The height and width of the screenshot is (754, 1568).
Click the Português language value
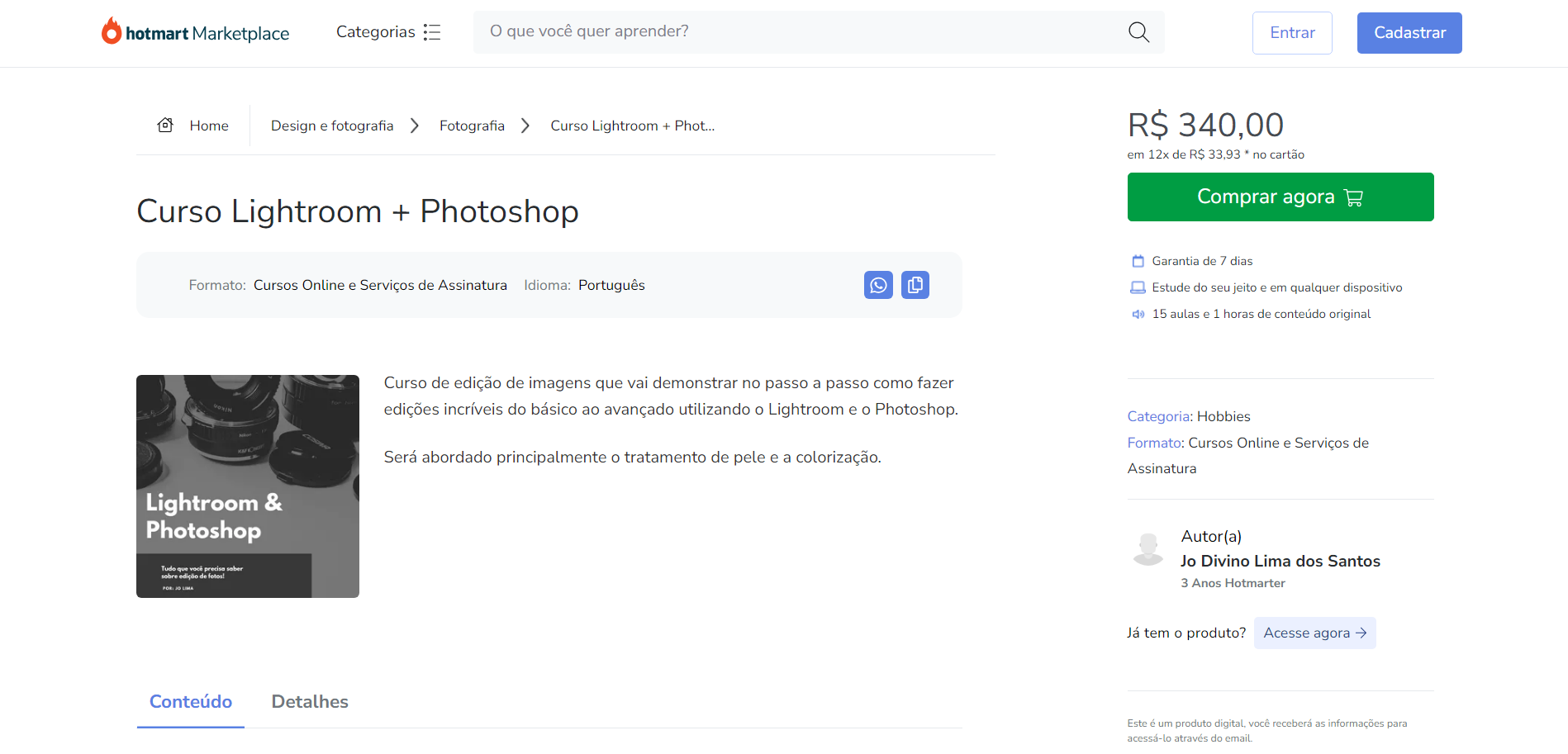point(611,285)
